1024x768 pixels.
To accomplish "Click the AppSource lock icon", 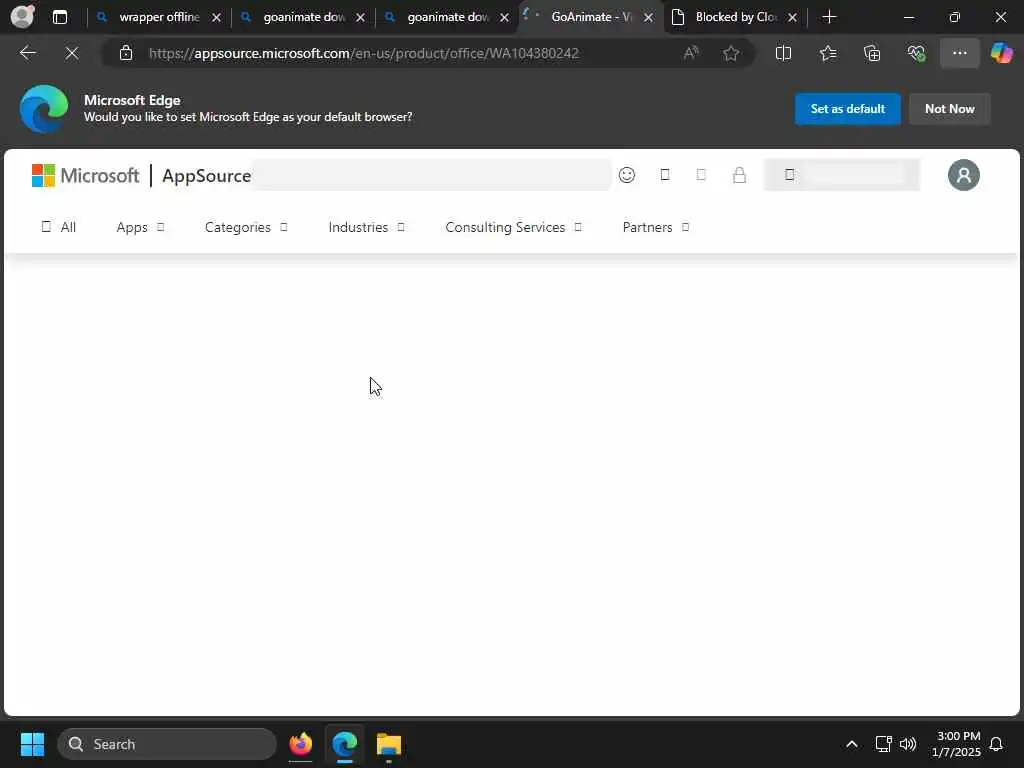I will pos(739,175).
